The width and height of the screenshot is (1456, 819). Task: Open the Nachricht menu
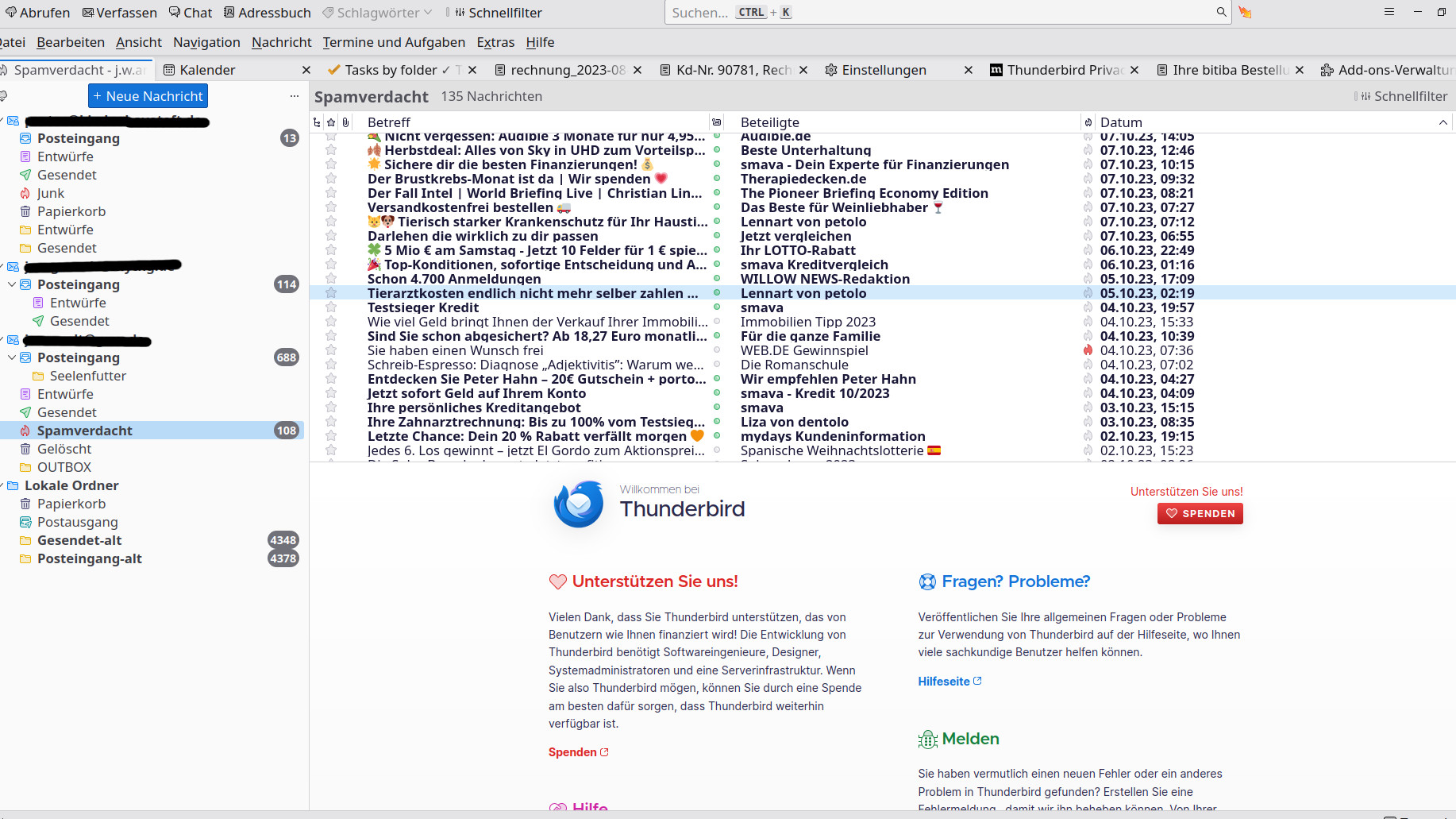(x=282, y=42)
